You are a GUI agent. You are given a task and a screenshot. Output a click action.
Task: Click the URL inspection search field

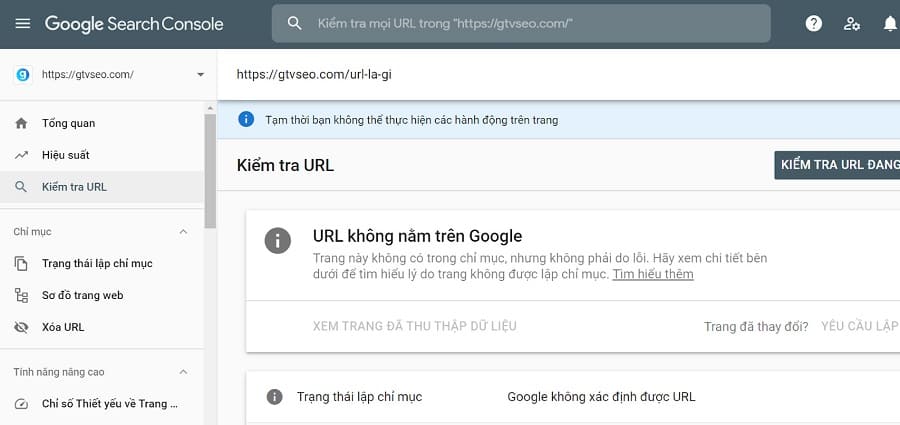click(521, 24)
